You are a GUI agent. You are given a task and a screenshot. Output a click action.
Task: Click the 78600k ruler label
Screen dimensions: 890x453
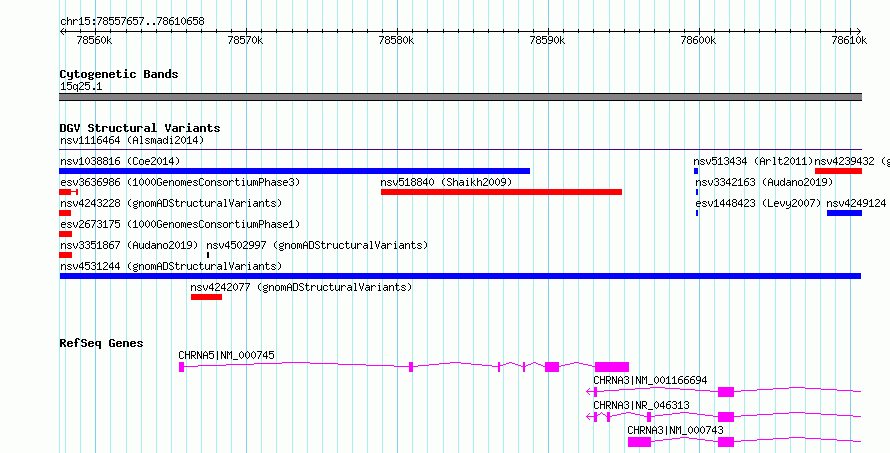coord(698,41)
